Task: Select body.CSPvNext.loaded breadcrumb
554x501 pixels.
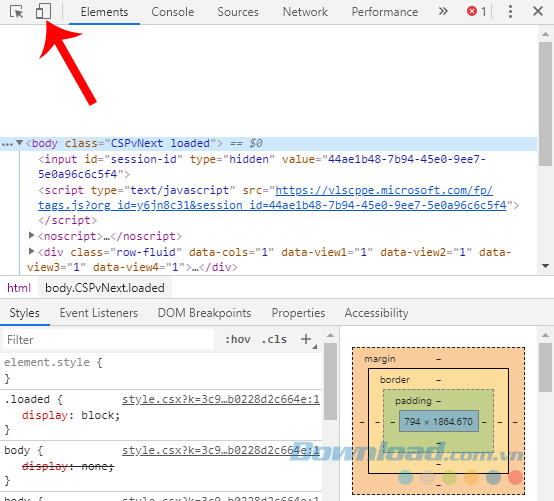Action: (x=105, y=288)
